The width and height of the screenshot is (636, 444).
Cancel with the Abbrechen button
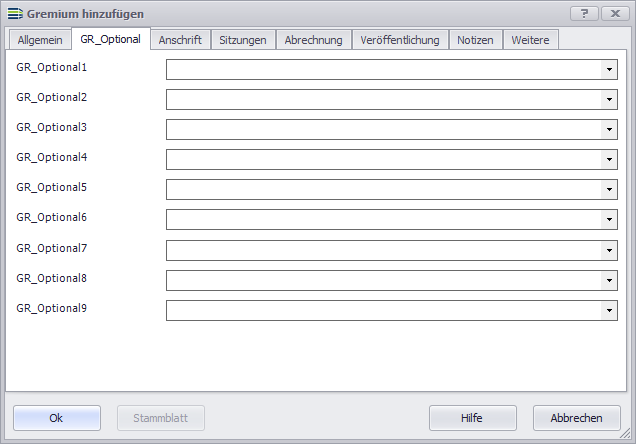click(577, 418)
